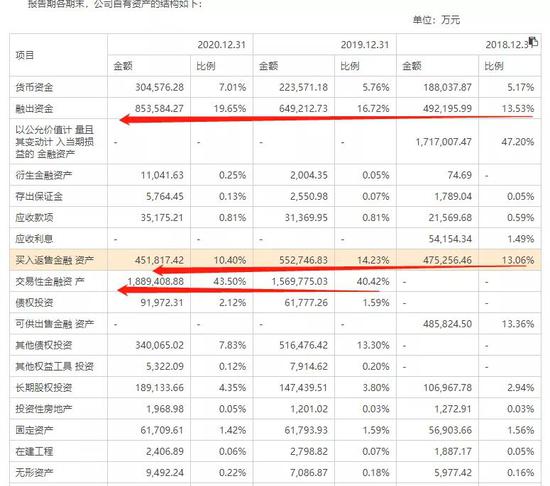This screenshot has width=550, height=486.
Task: Select the value 1,889,408.88
Action: tap(155, 282)
